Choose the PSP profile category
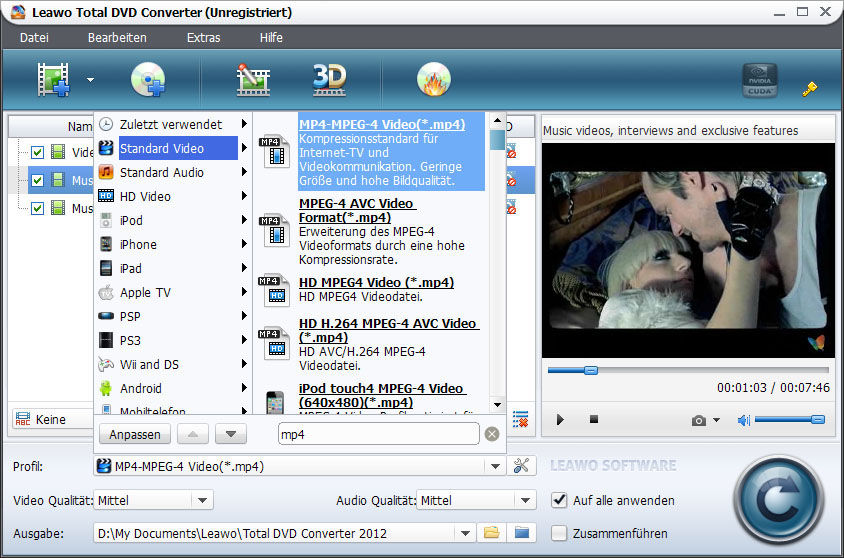The width and height of the screenshot is (844, 558). coord(173,316)
